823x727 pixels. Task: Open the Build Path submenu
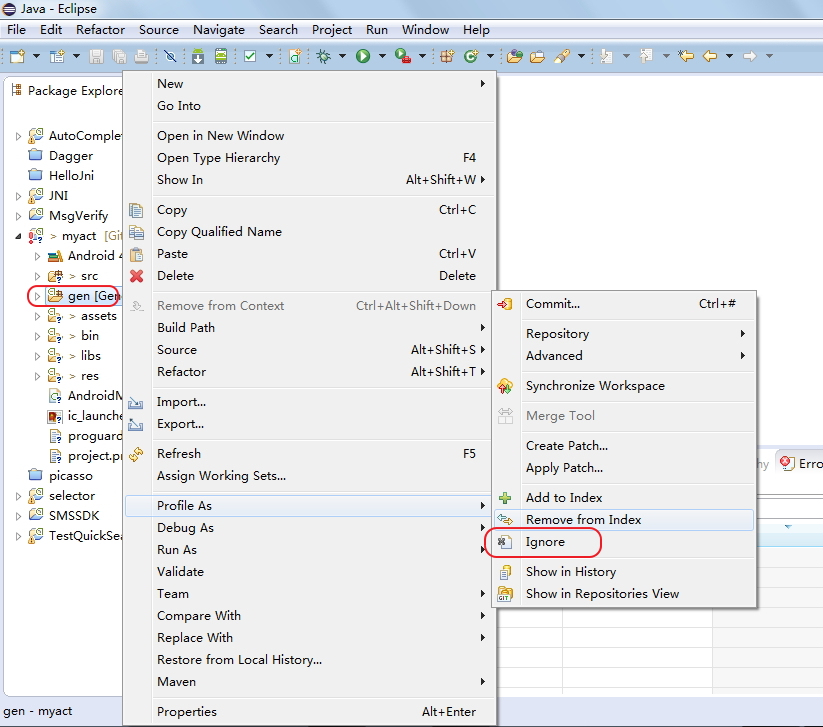pyautogui.click(x=310, y=328)
